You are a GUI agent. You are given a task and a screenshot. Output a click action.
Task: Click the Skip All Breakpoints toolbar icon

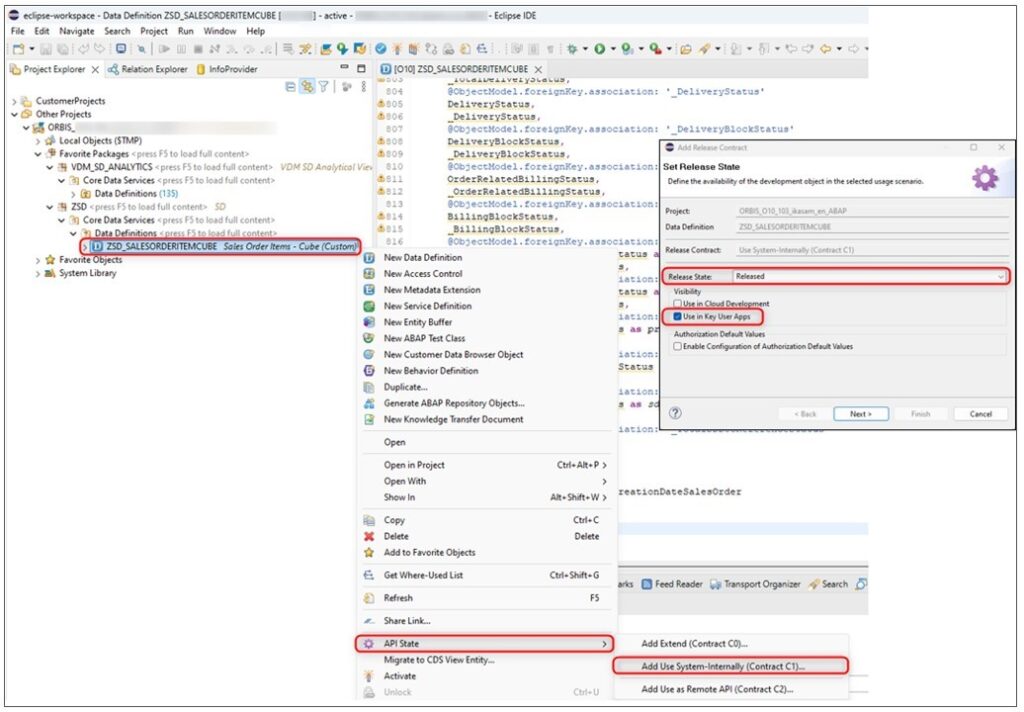click(141, 49)
